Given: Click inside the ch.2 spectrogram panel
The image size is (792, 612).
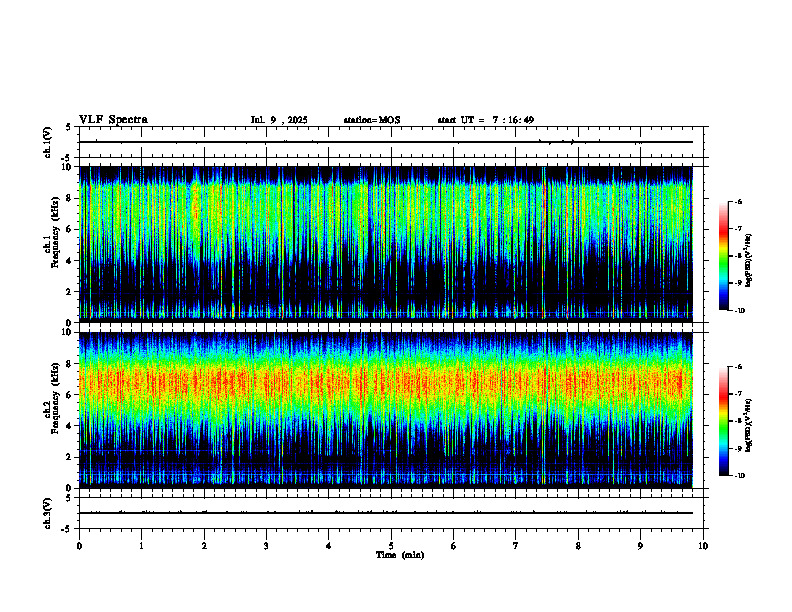Looking at the screenshot, I should click(386, 410).
